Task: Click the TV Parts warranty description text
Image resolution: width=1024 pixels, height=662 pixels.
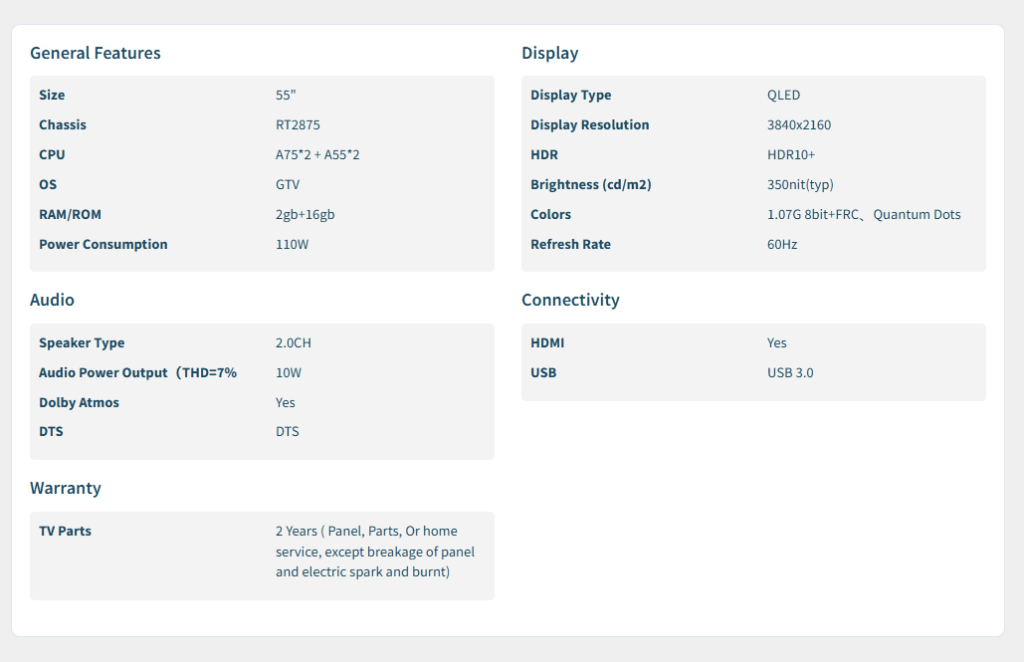Action: [375, 551]
